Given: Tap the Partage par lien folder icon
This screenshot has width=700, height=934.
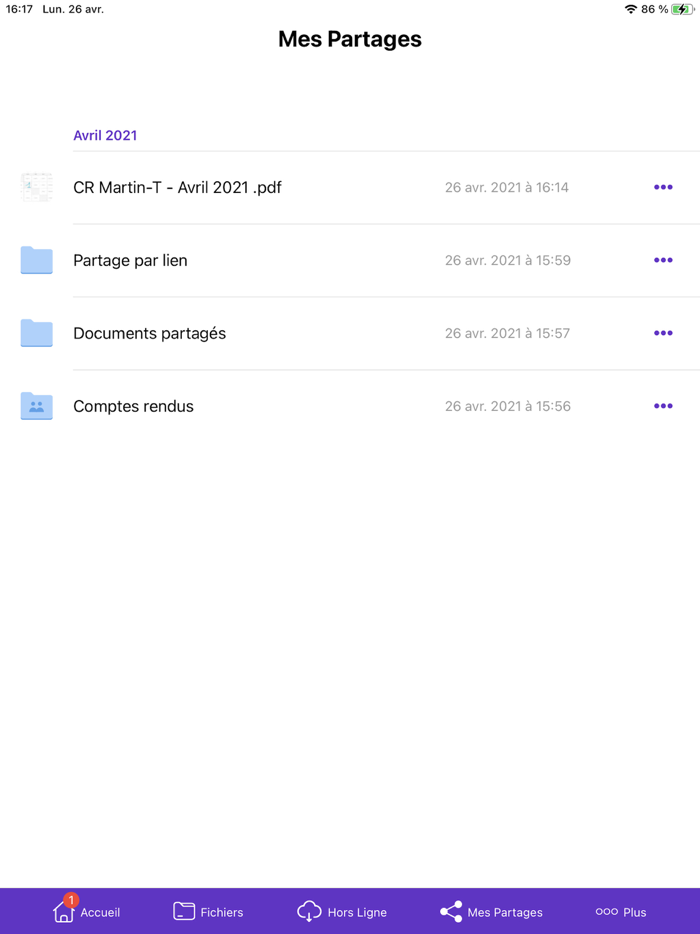Looking at the screenshot, I should tap(36, 260).
